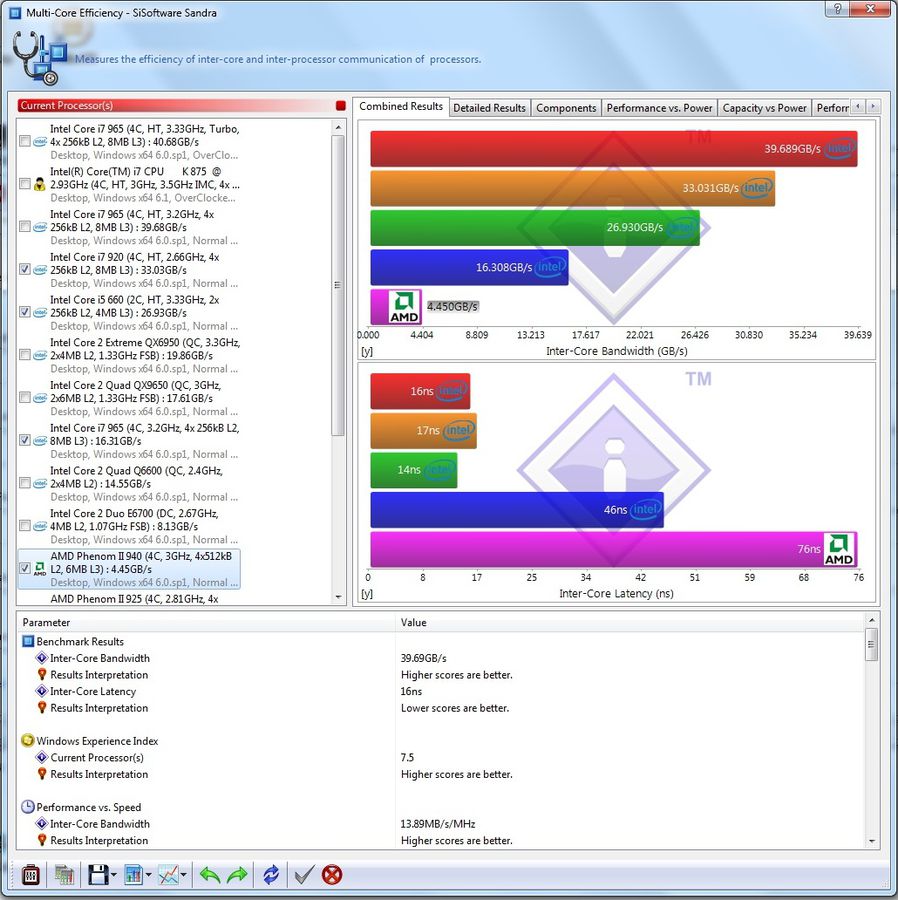Viewport: 898px width, 900px height.
Task: Switch to the Detailed Results tab
Action: point(489,108)
